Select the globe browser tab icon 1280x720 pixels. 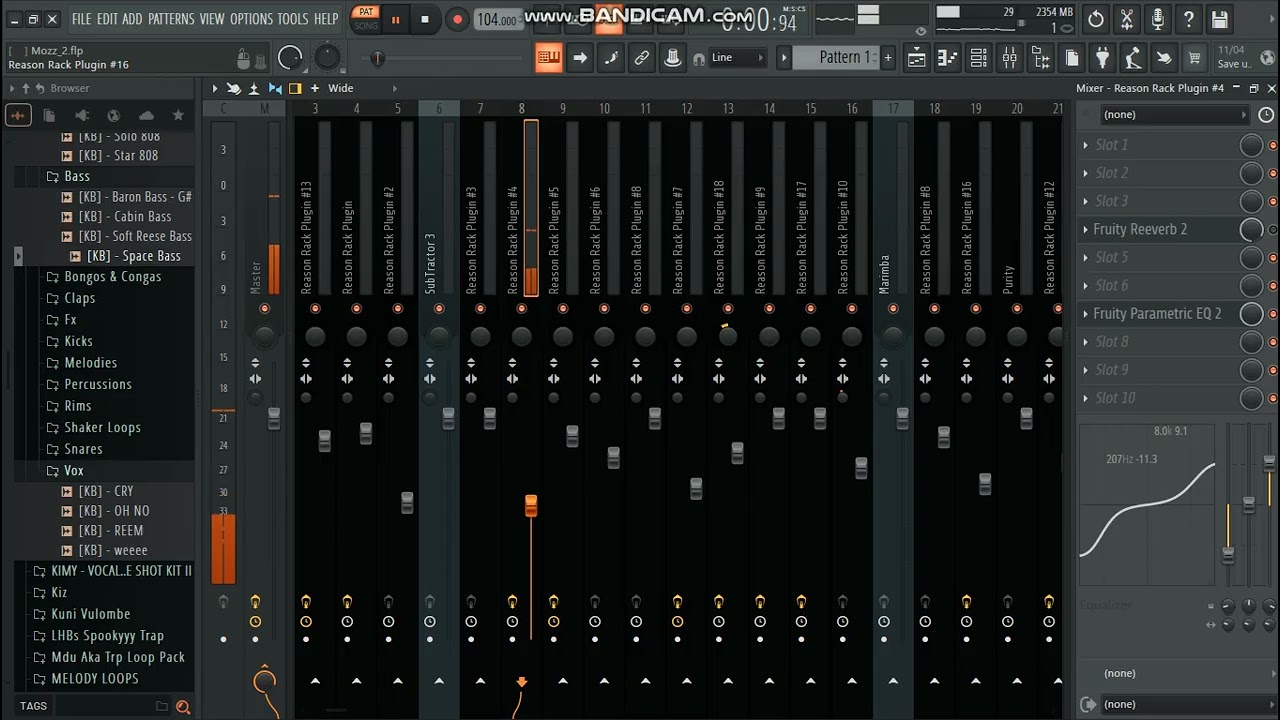[x=113, y=115]
